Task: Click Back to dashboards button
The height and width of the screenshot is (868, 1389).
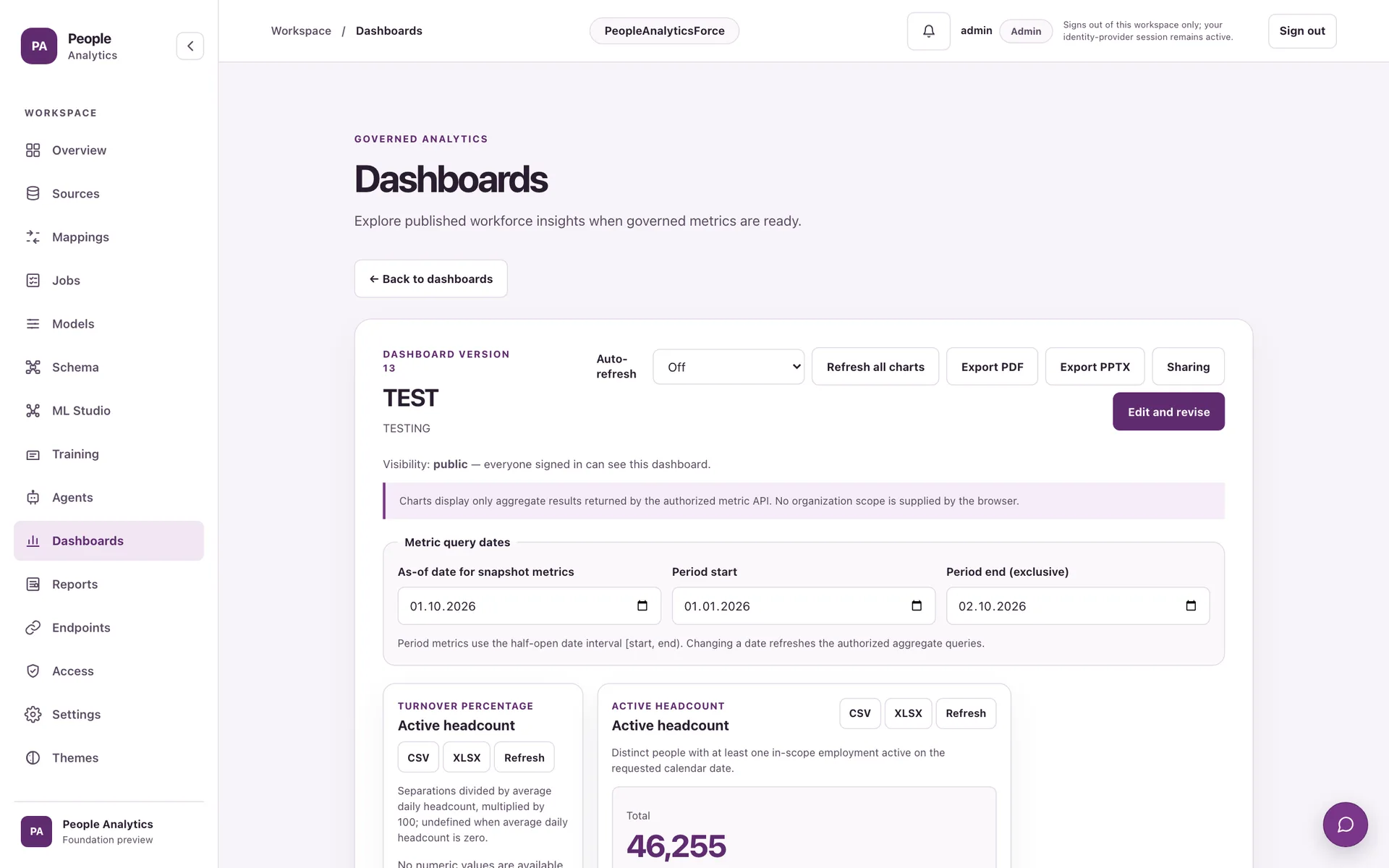Action: (430, 278)
